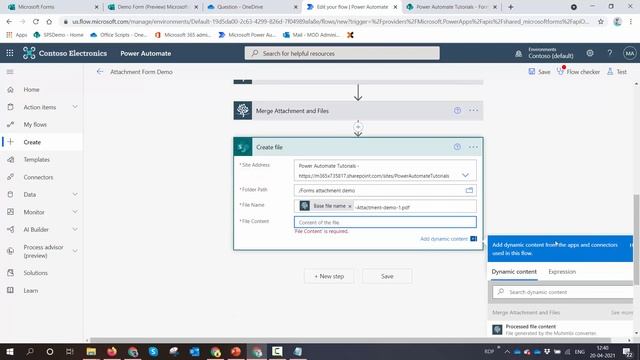
Task: Switch to Power Automate Tutorials browser tab
Action: point(451,7)
